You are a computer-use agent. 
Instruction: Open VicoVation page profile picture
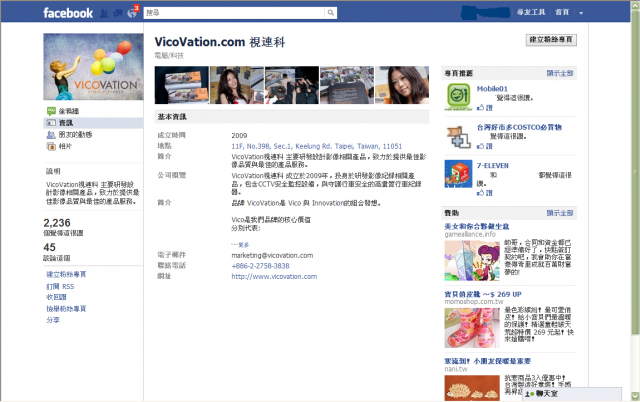93,67
